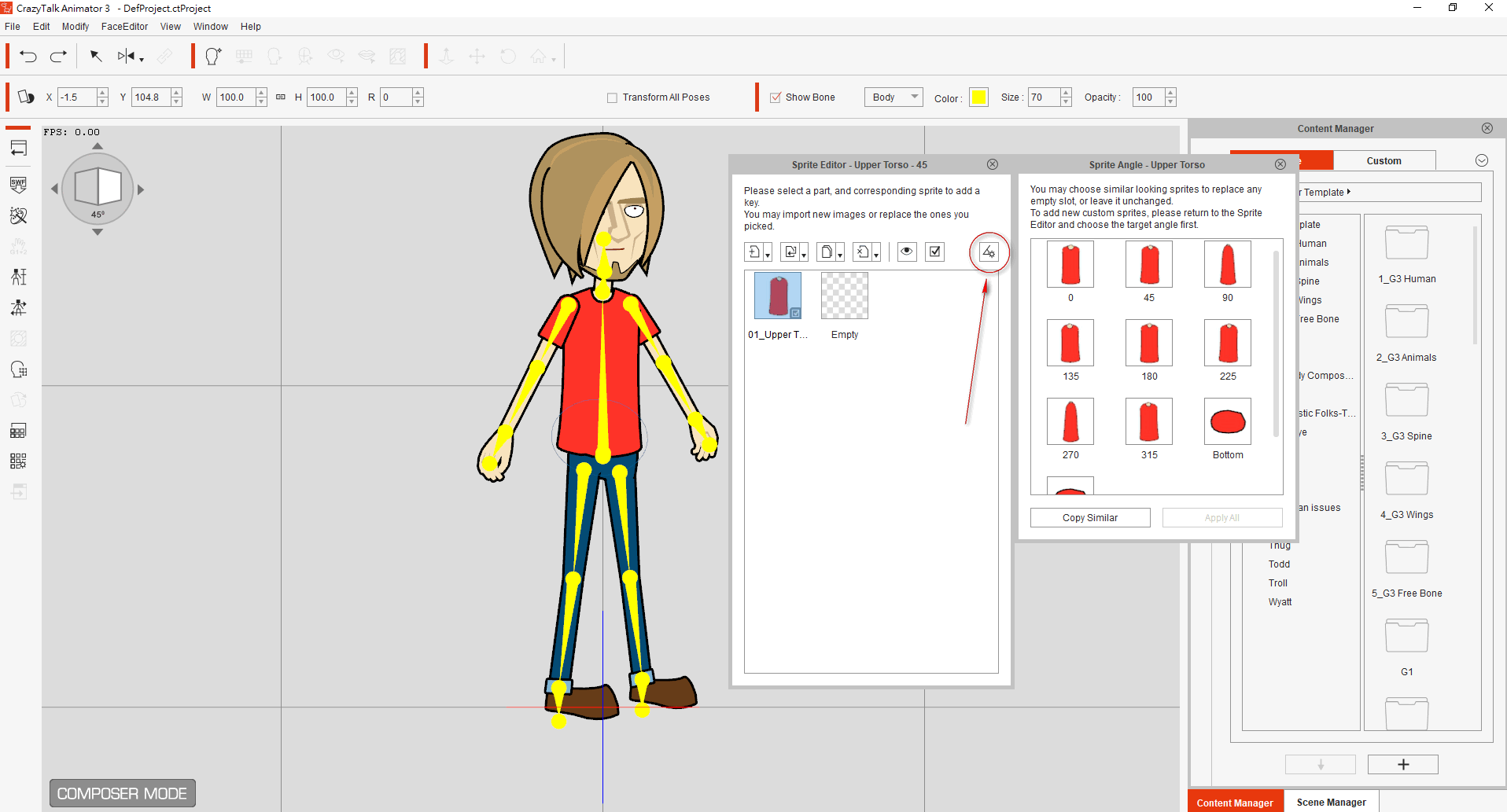Rotate the view angle cube right
The width and height of the screenshot is (1507, 812).
(141, 189)
